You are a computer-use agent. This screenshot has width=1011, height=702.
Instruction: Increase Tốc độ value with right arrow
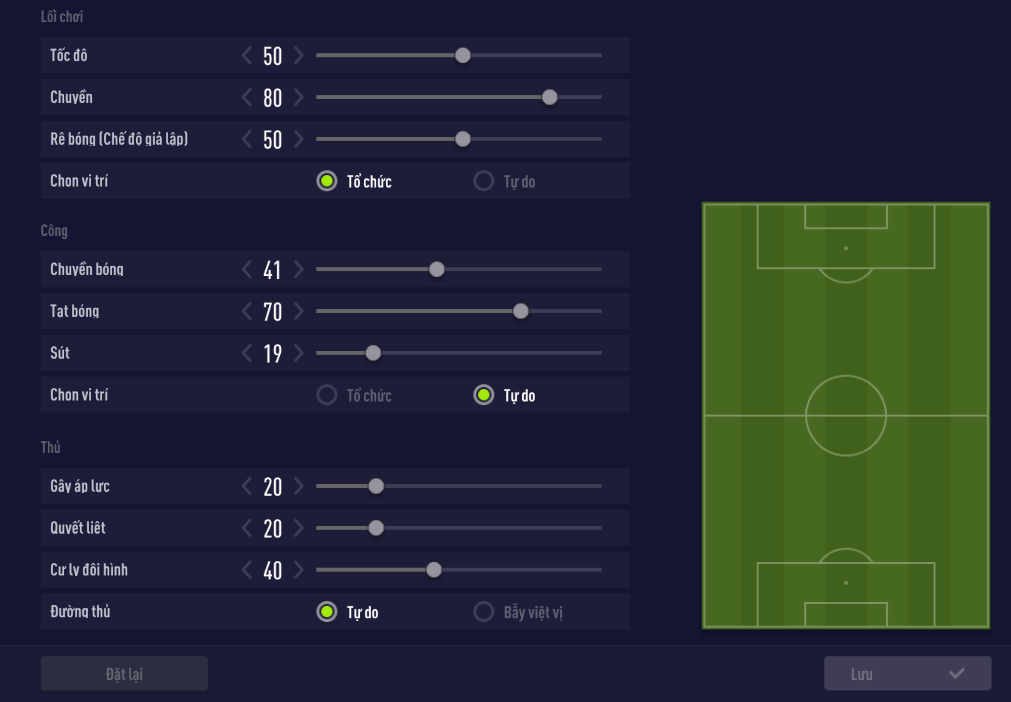[298, 56]
